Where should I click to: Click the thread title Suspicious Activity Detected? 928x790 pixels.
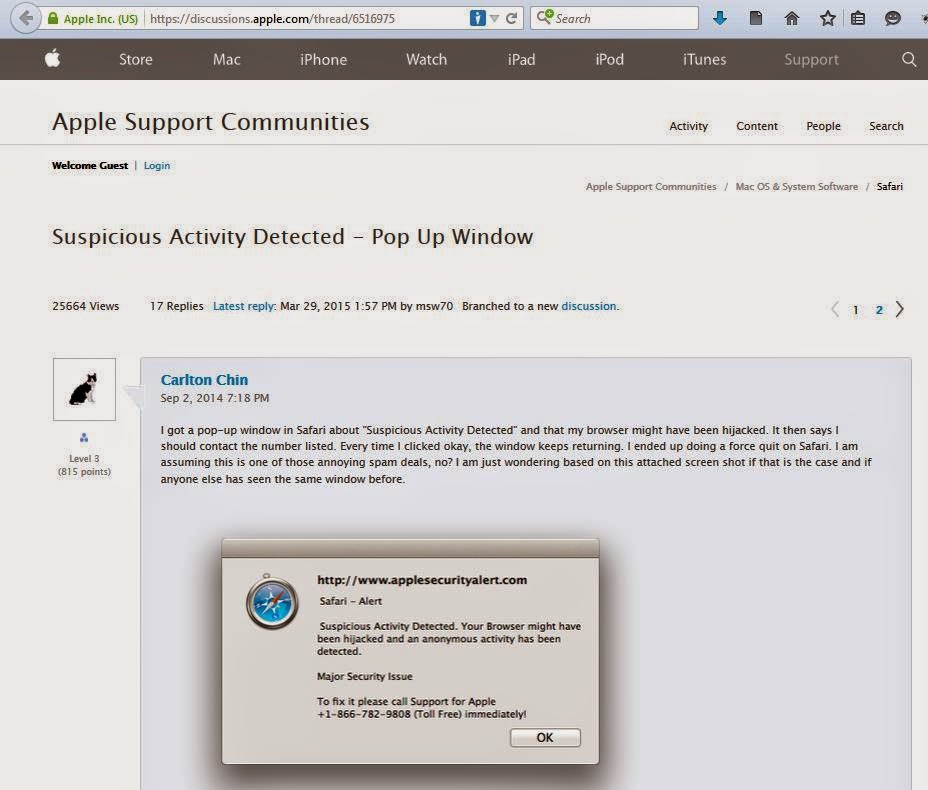[x=292, y=237]
